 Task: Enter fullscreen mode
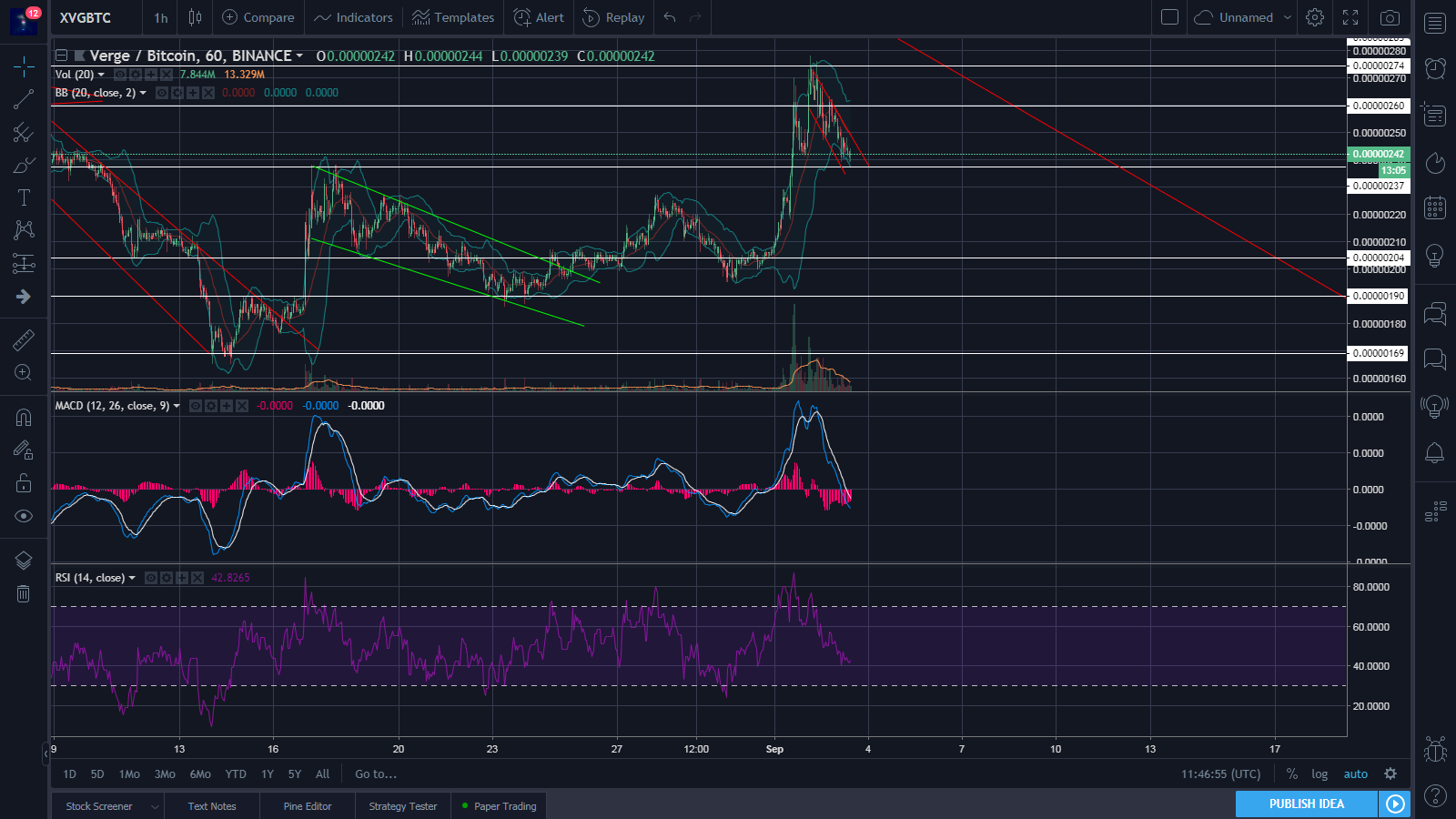coord(1350,17)
